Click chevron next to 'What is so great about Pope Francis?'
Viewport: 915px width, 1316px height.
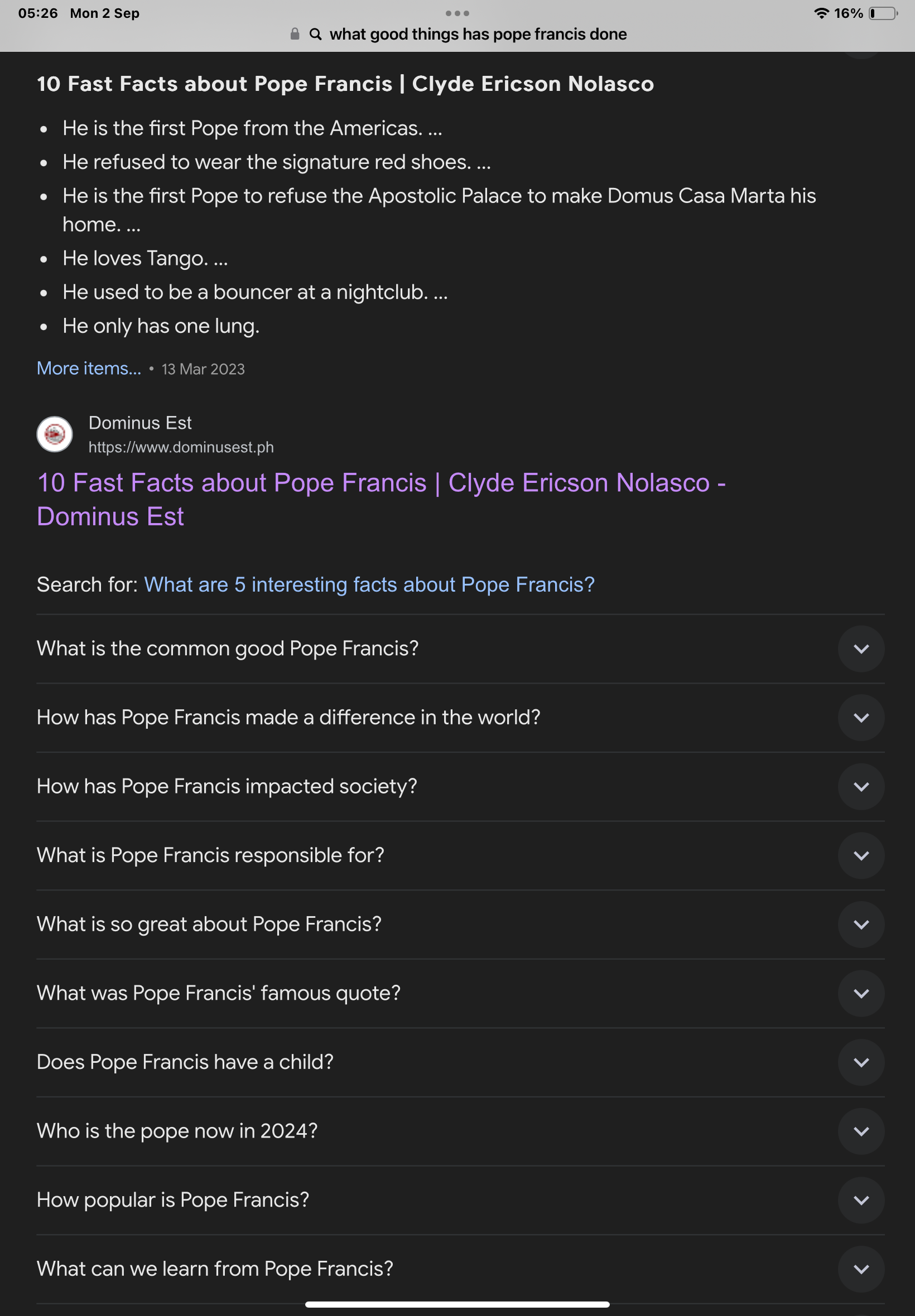click(x=860, y=924)
